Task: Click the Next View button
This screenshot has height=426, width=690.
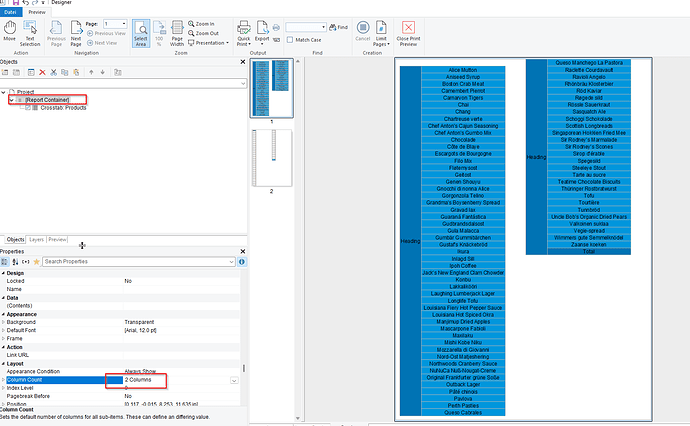Action: point(102,43)
